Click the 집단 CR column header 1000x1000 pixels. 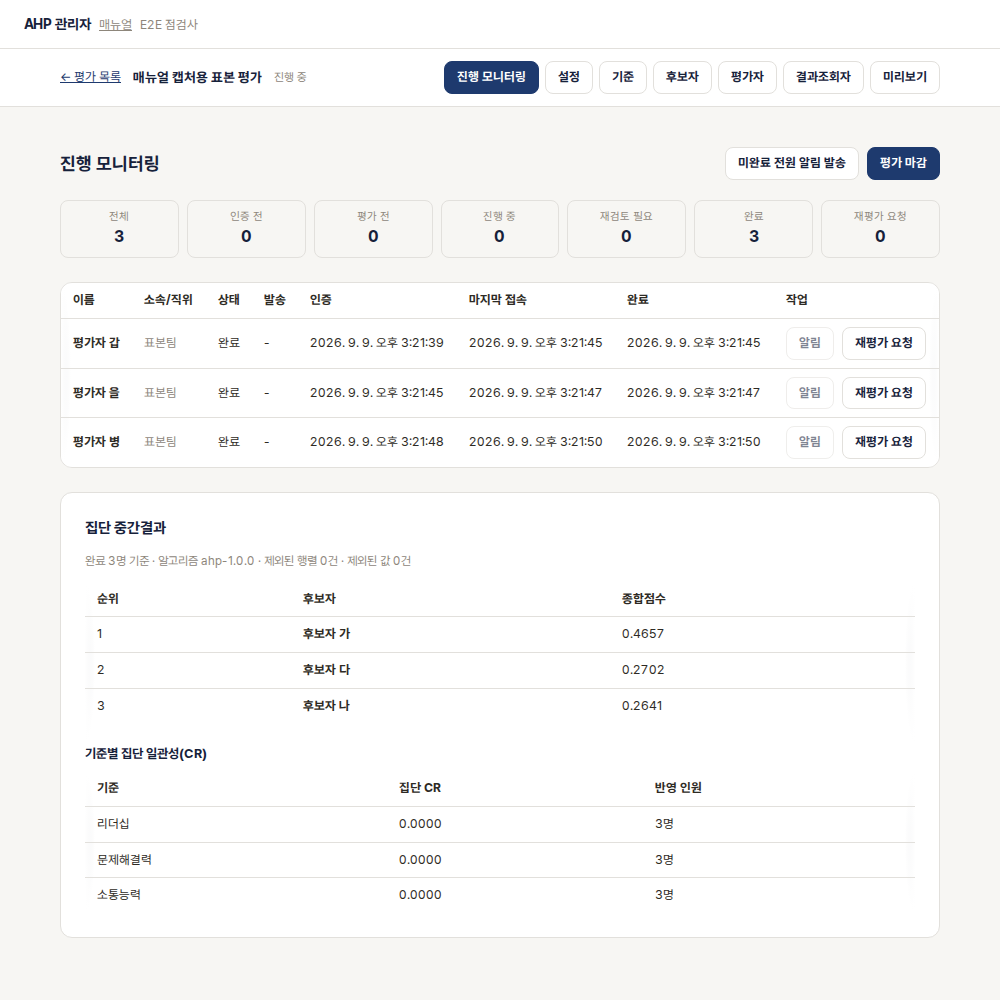pyautogui.click(x=420, y=788)
